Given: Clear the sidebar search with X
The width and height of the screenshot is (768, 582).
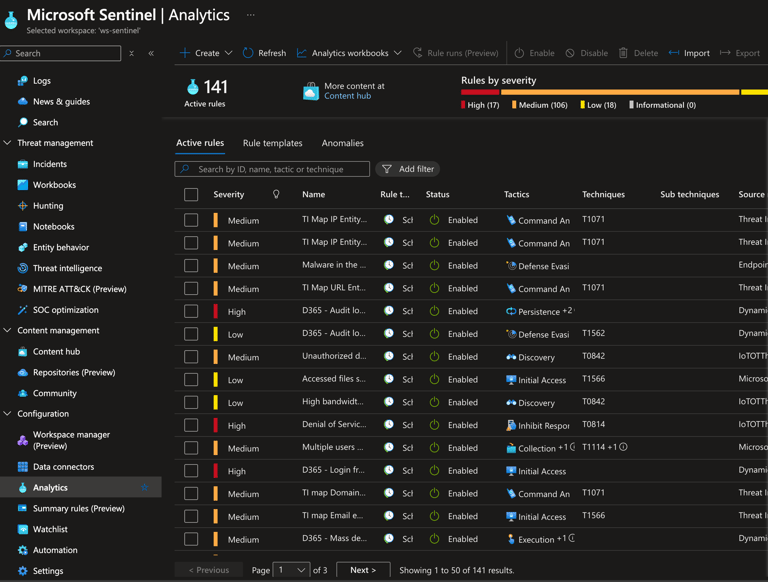Looking at the screenshot, I should [131, 53].
